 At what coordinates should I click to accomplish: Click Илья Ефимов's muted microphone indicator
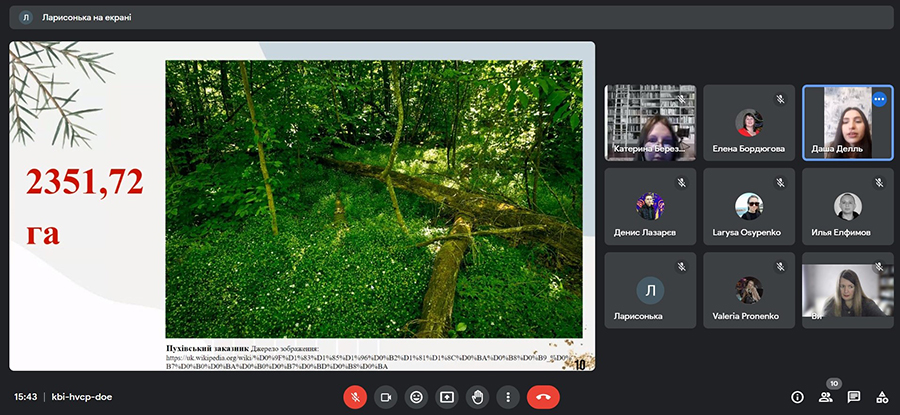pos(877,182)
